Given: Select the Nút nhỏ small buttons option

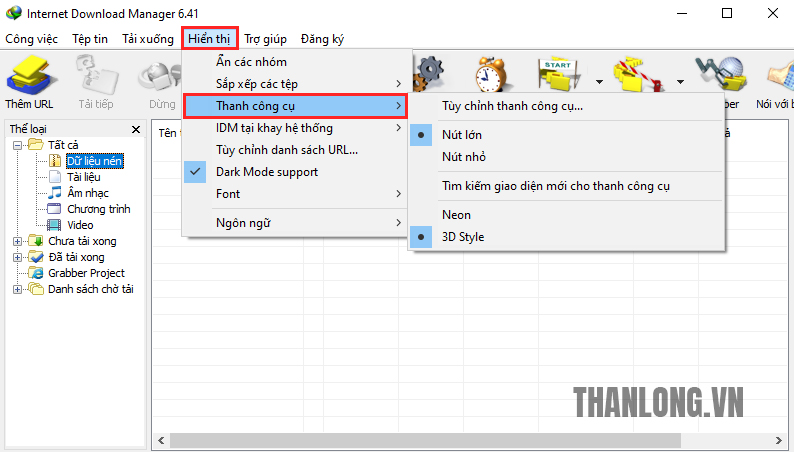Looking at the screenshot, I should pyautogui.click(x=465, y=157).
